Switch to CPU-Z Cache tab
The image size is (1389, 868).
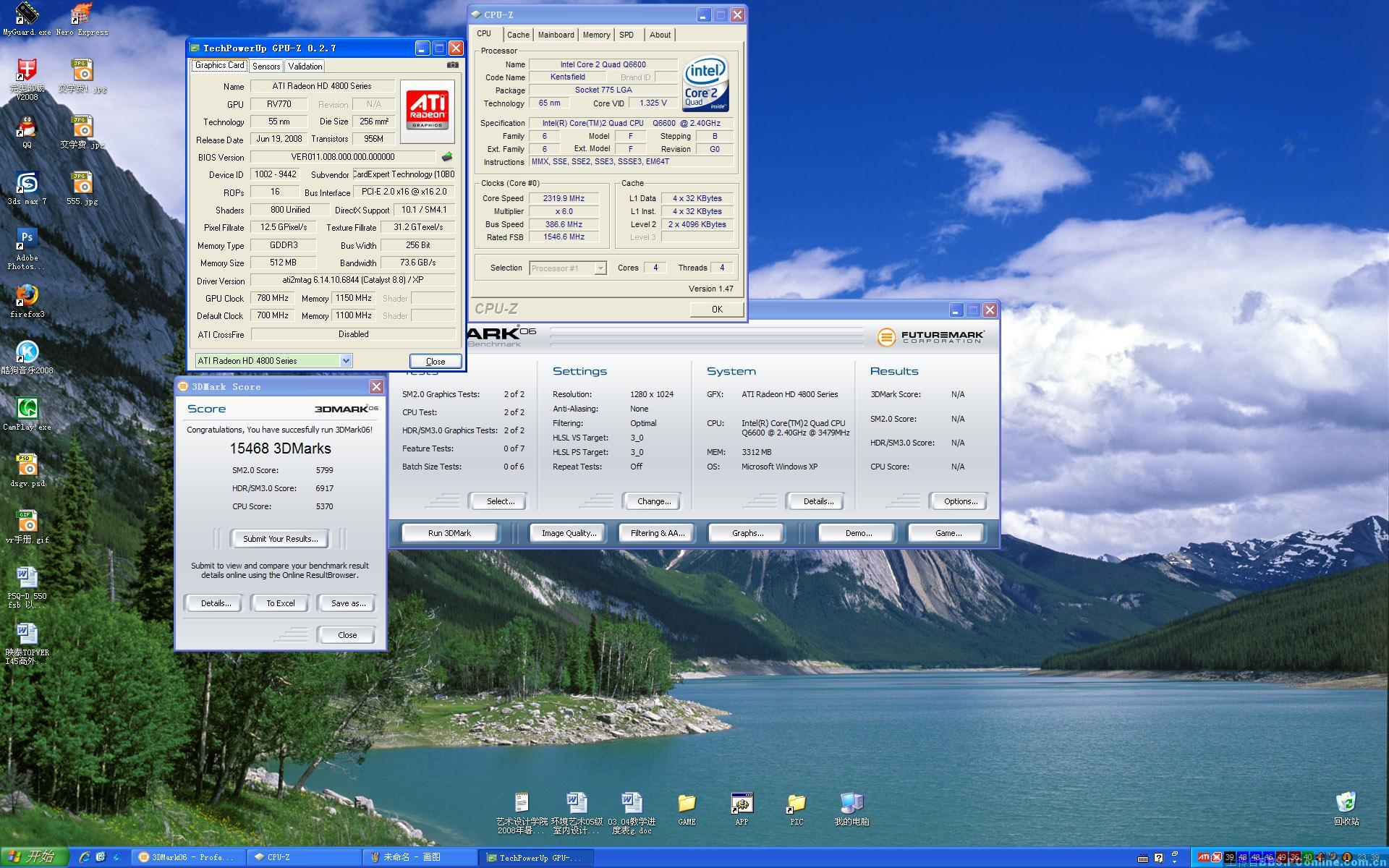tap(518, 35)
